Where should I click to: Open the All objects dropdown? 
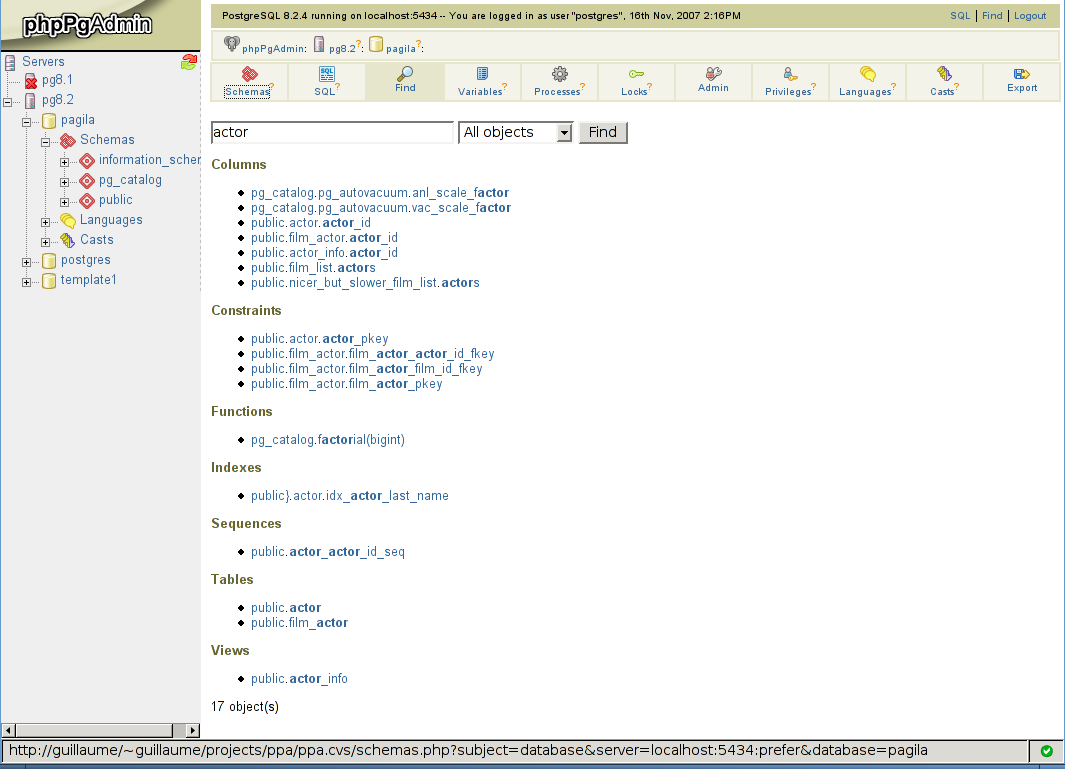(515, 132)
